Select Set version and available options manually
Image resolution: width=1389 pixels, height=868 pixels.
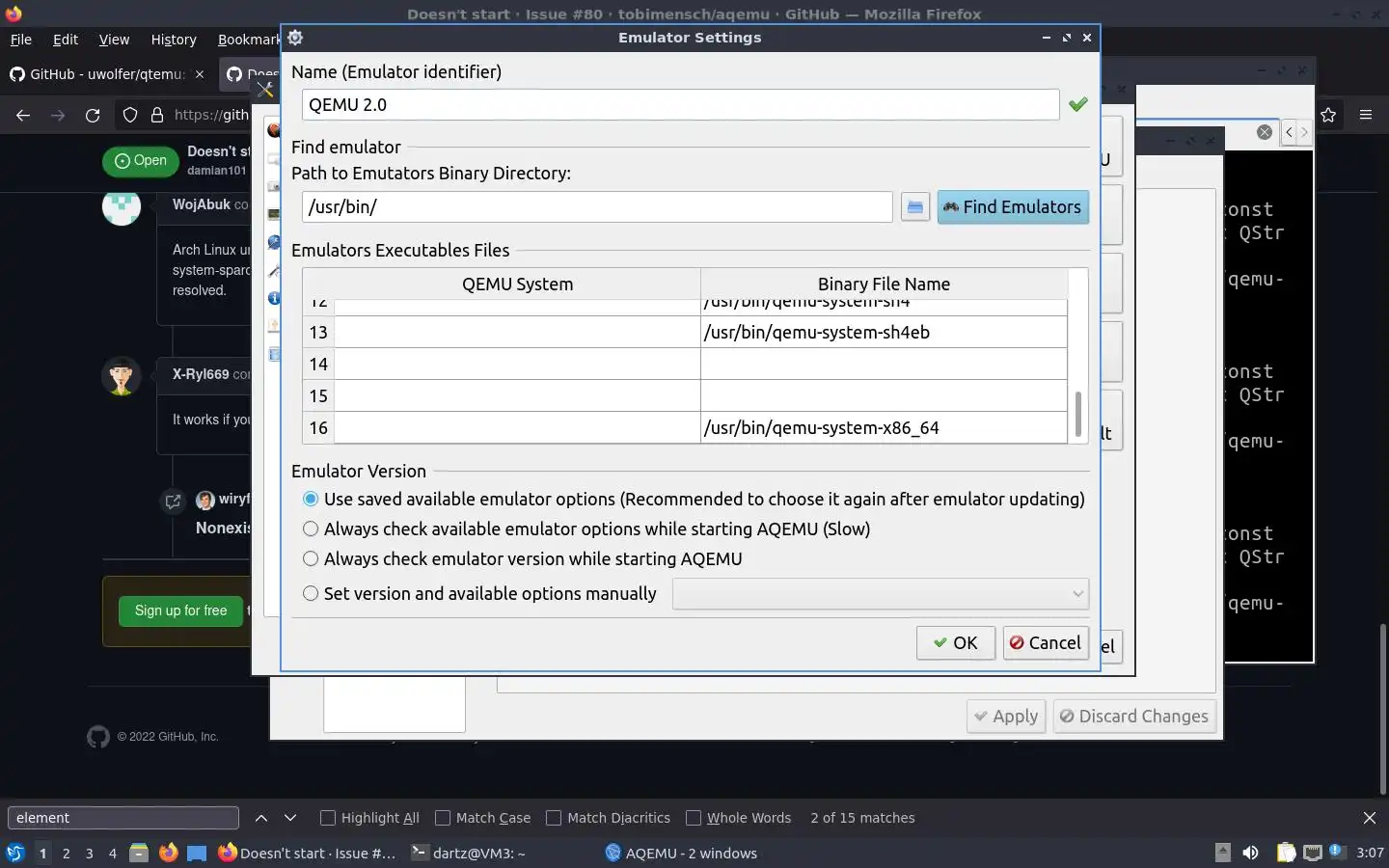[x=479, y=593]
